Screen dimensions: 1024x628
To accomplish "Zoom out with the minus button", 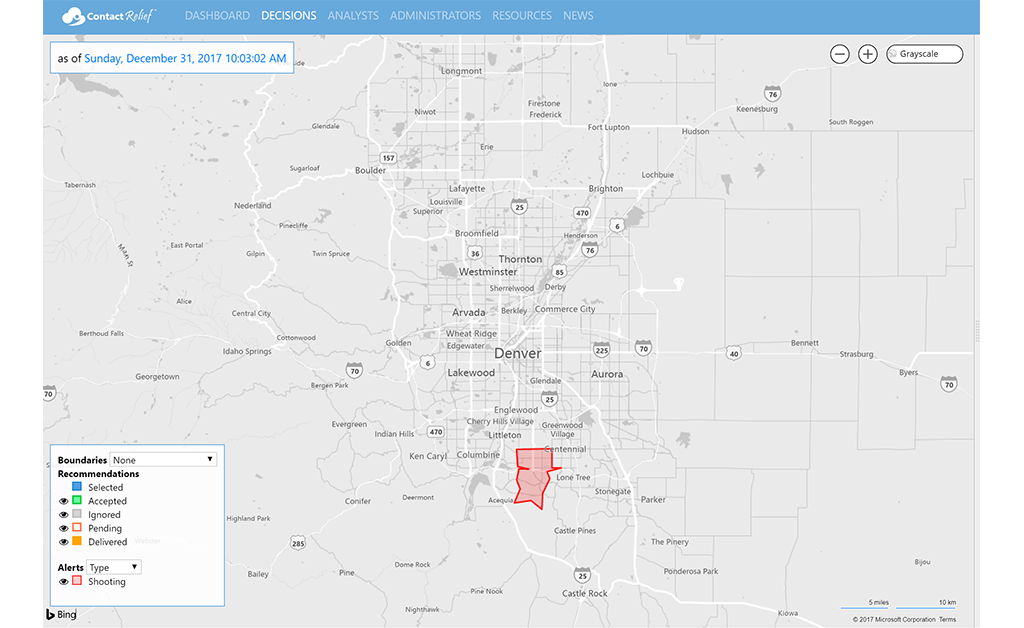I will [839, 54].
